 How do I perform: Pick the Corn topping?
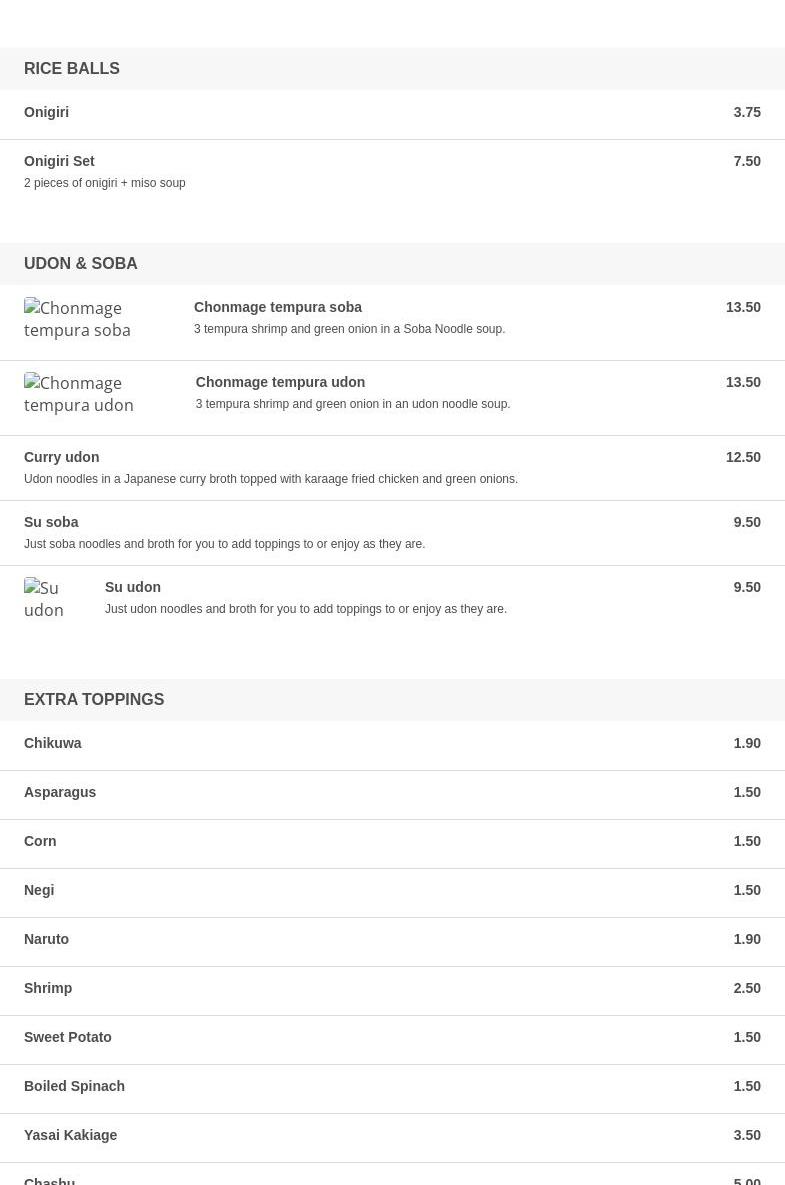(x=40, y=841)
